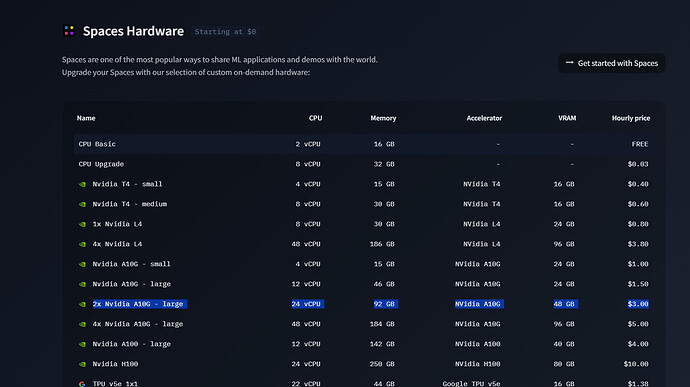This screenshot has height=387, width=690.
Task: Click the Nvidia logo beside Nvidia H100
Action: pyautogui.click(x=82, y=365)
